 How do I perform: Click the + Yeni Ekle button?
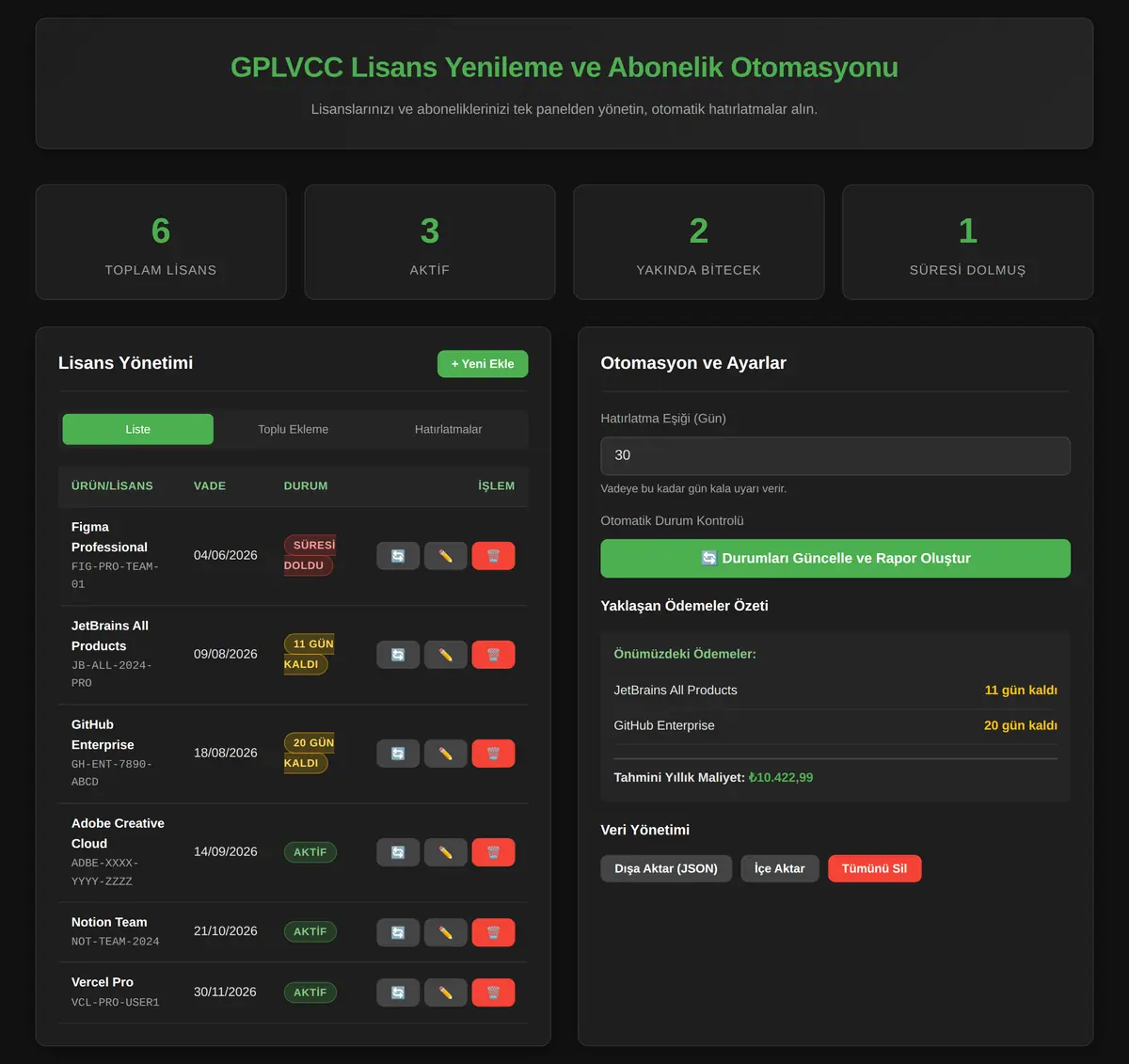tap(483, 364)
